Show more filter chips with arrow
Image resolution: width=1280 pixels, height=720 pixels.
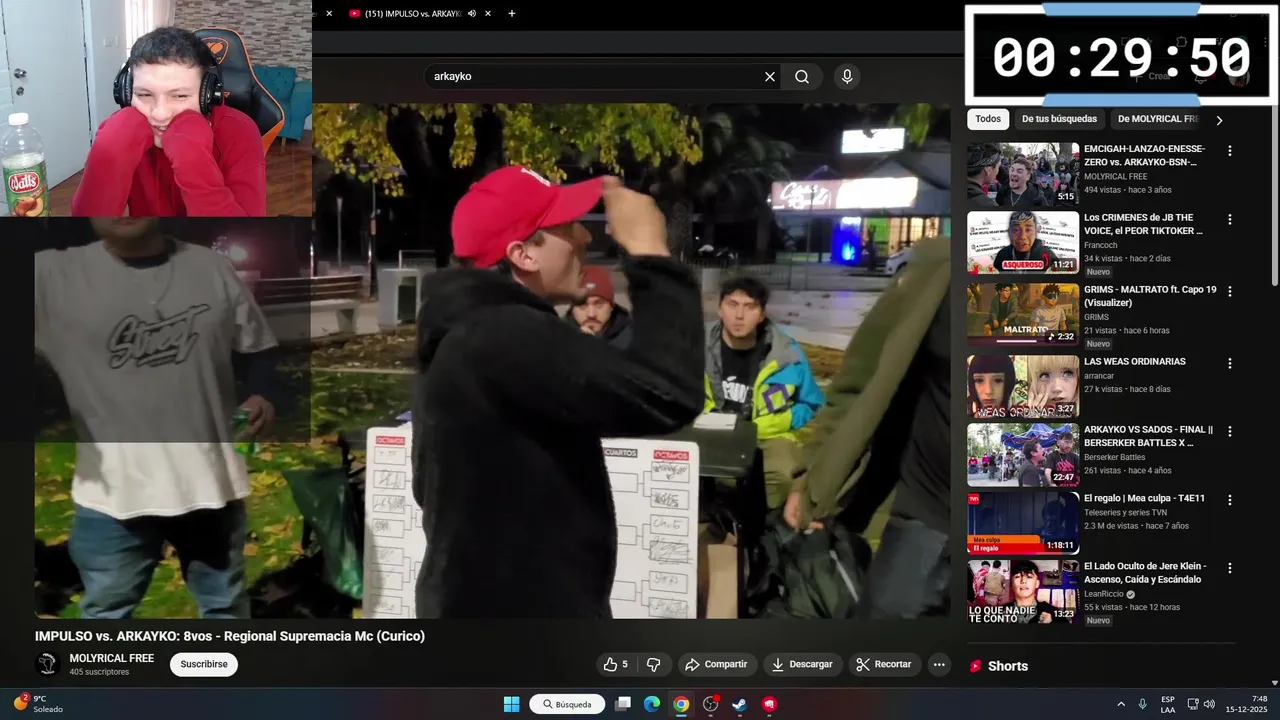coord(1219,120)
